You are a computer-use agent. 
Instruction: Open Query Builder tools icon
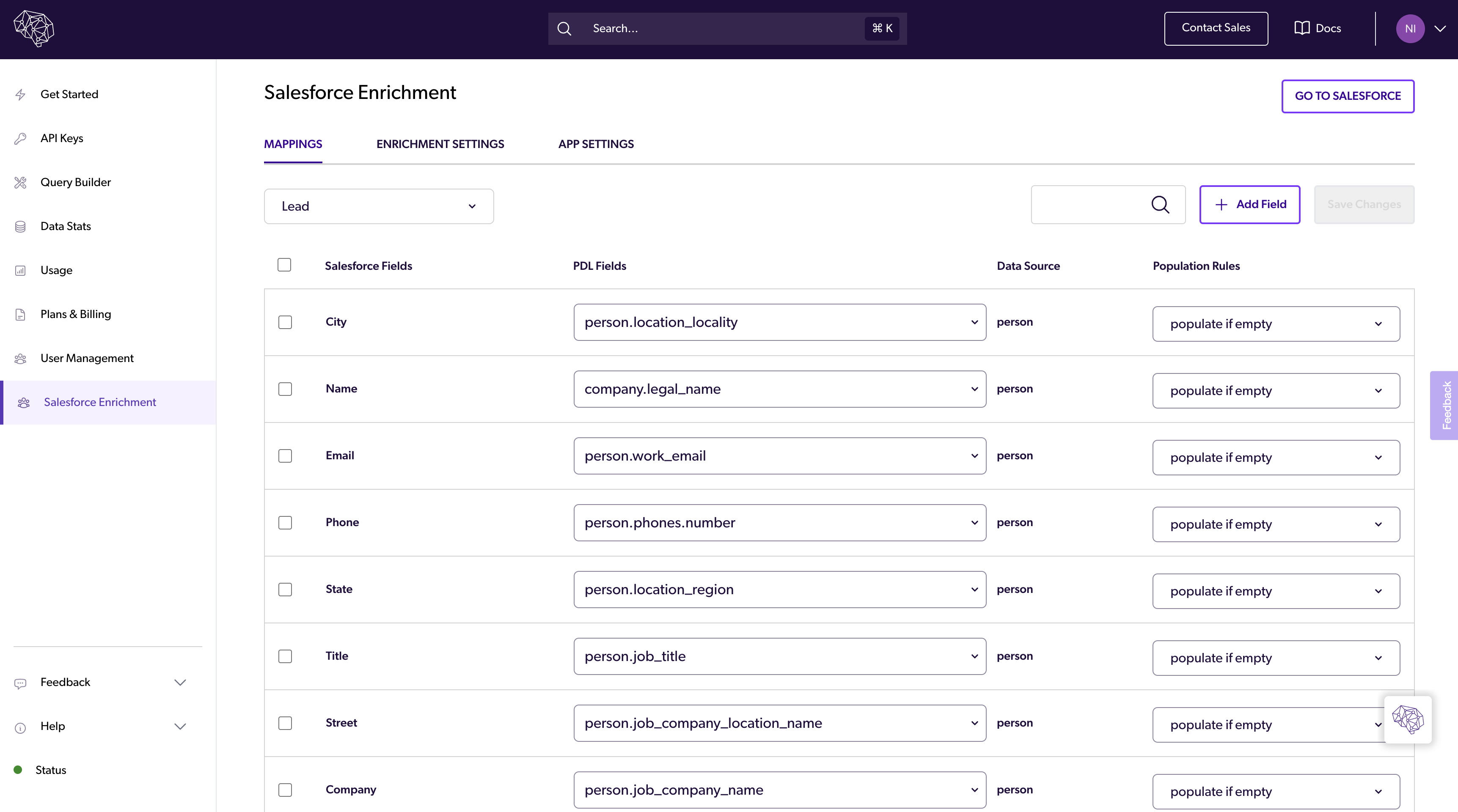[x=20, y=182]
